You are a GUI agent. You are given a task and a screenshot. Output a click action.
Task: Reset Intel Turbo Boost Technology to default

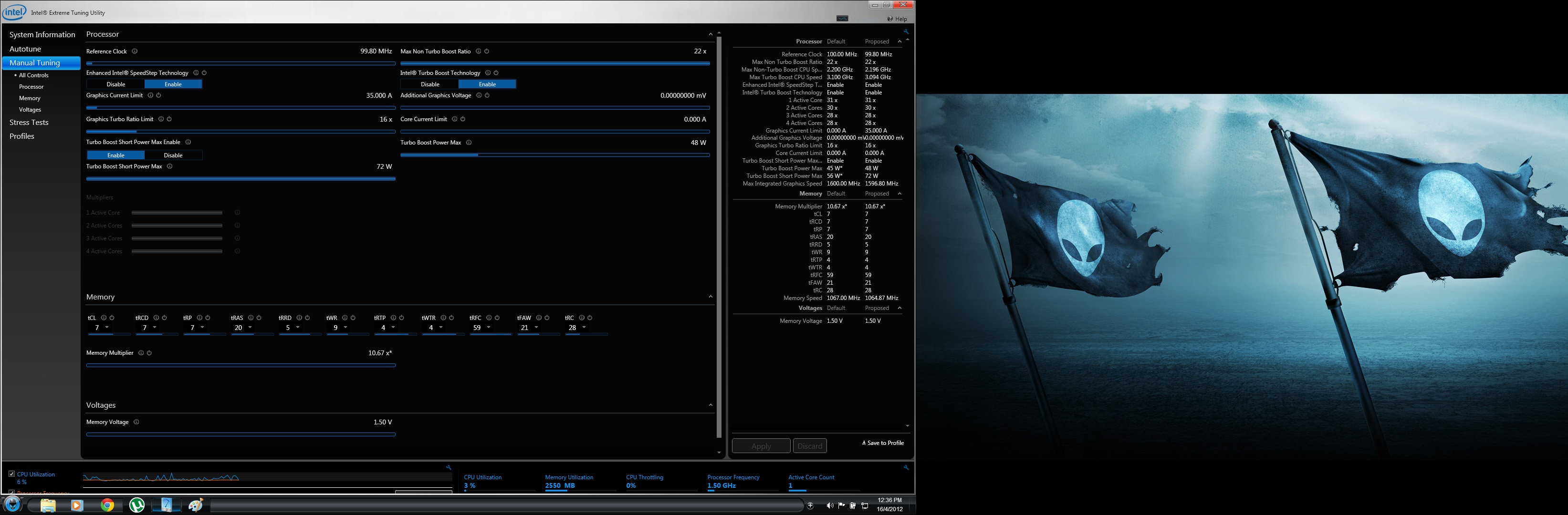pyautogui.click(x=496, y=73)
